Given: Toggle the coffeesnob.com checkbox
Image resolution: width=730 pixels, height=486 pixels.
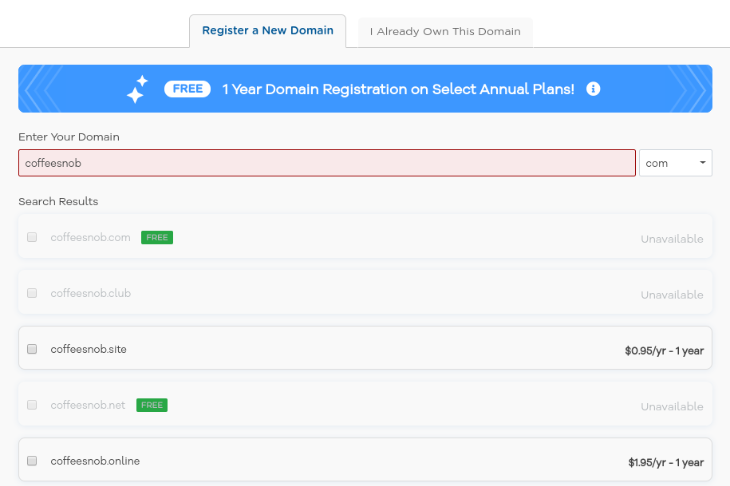Looking at the screenshot, I should 32,237.
